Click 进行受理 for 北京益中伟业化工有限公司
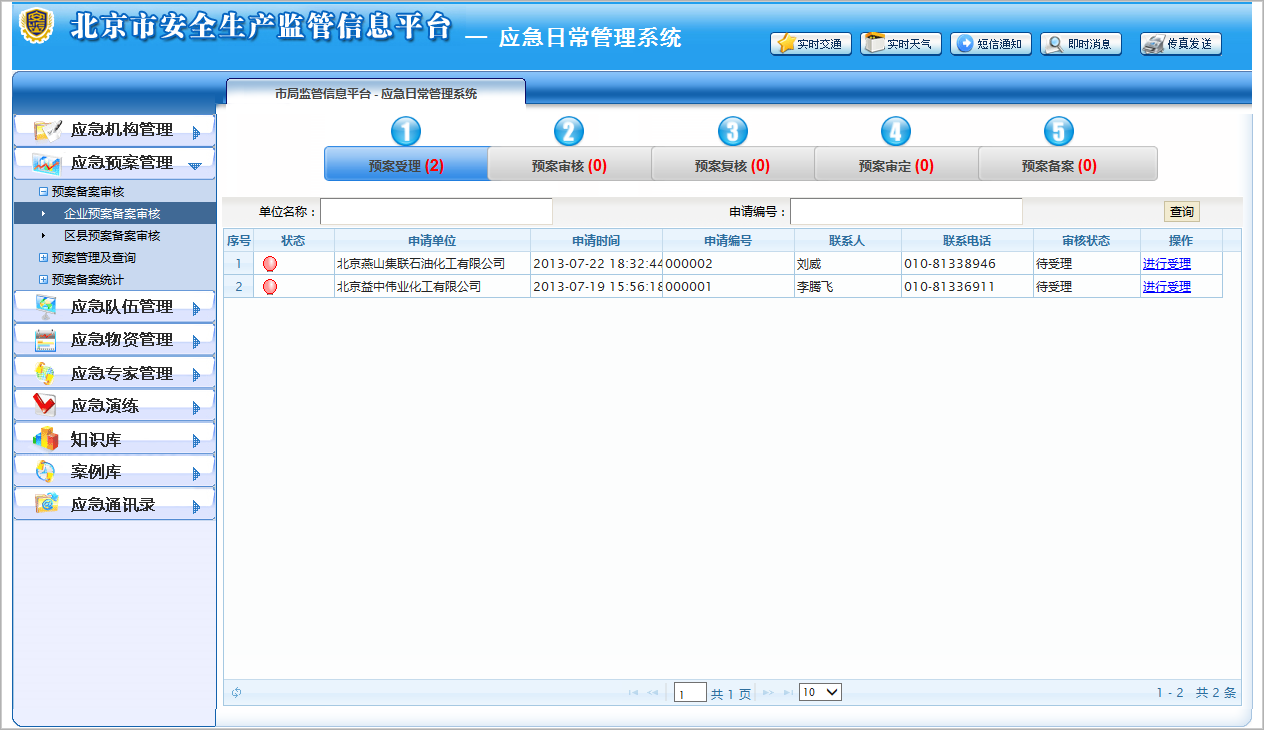The height and width of the screenshot is (730, 1264). pyautogui.click(x=1167, y=287)
